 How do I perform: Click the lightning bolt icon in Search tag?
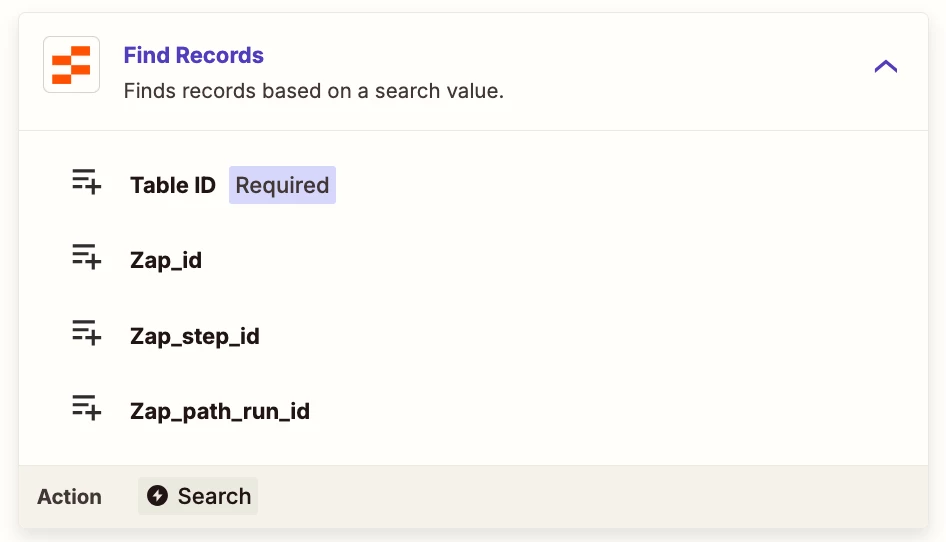pyautogui.click(x=157, y=496)
